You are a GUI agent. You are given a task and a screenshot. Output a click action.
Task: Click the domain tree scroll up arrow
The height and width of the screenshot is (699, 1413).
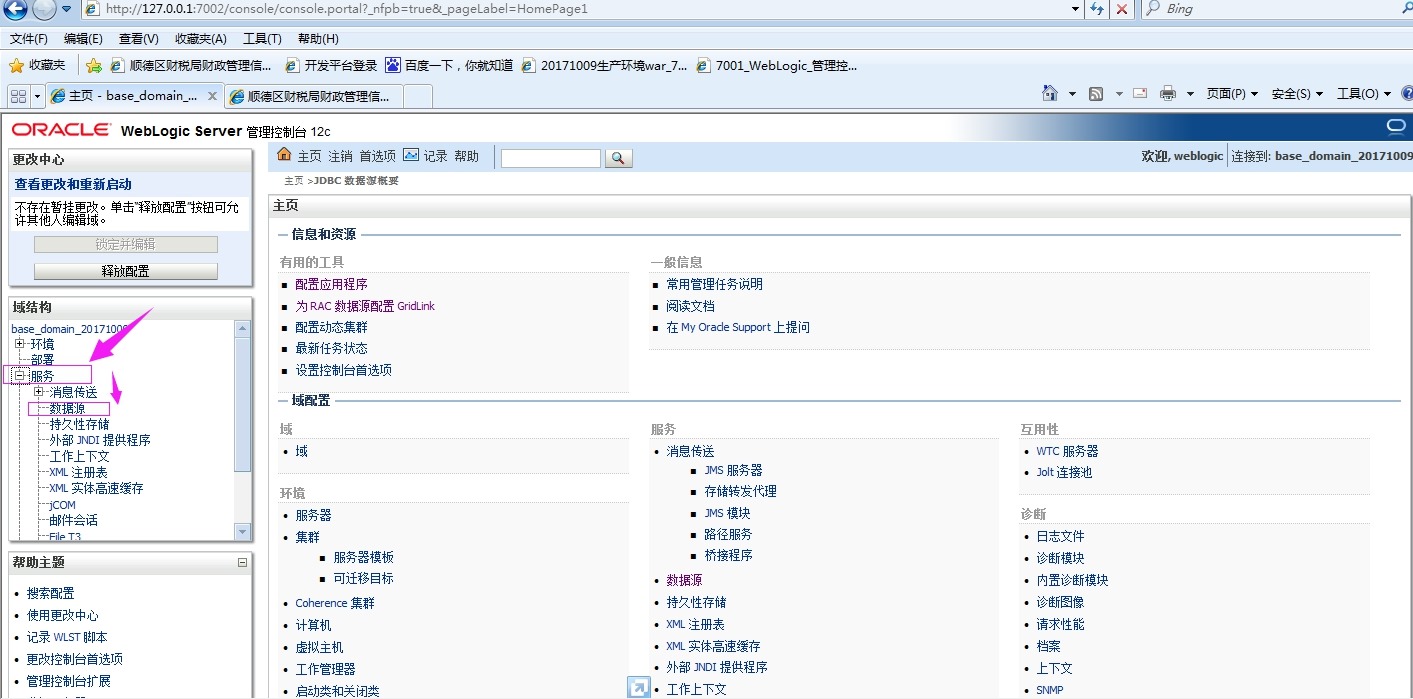point(242,328)
